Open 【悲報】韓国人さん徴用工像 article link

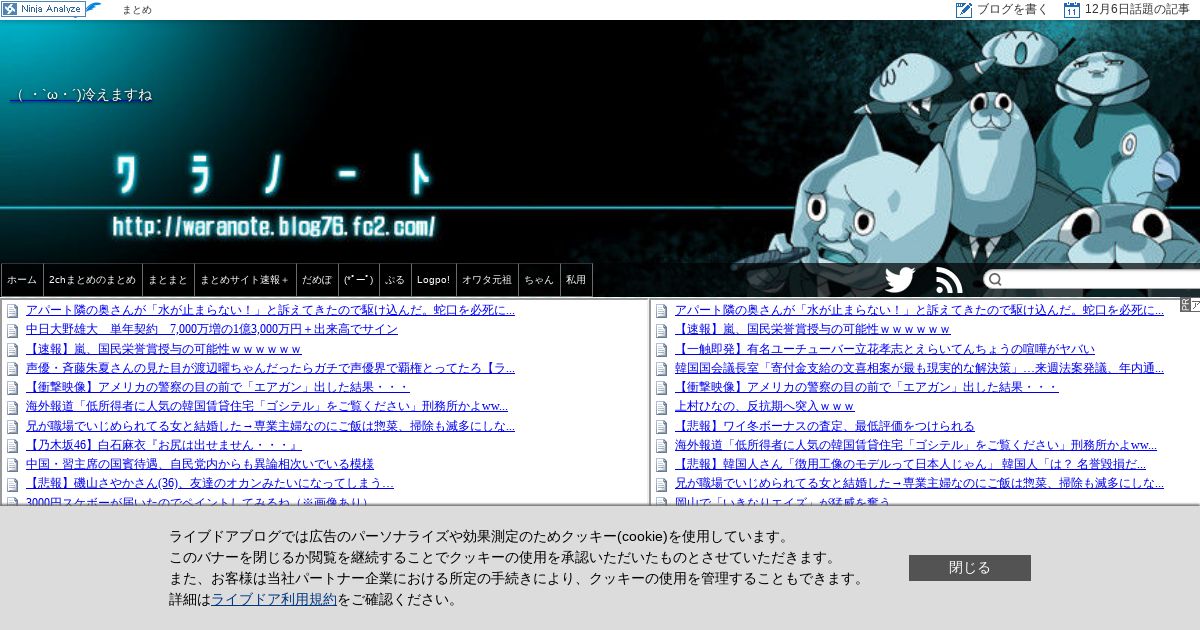[910, 465]
